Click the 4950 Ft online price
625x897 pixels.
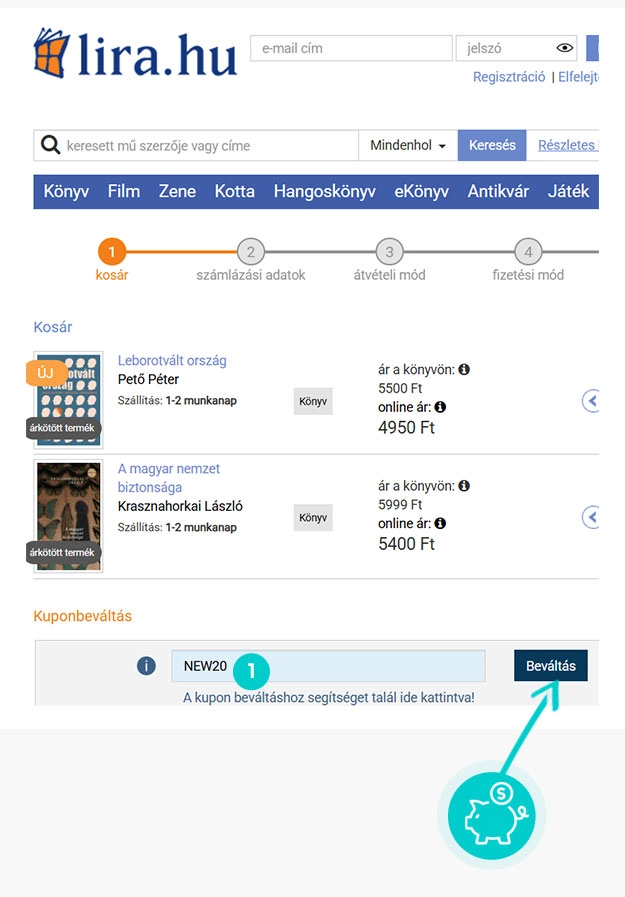coord(406,427)
